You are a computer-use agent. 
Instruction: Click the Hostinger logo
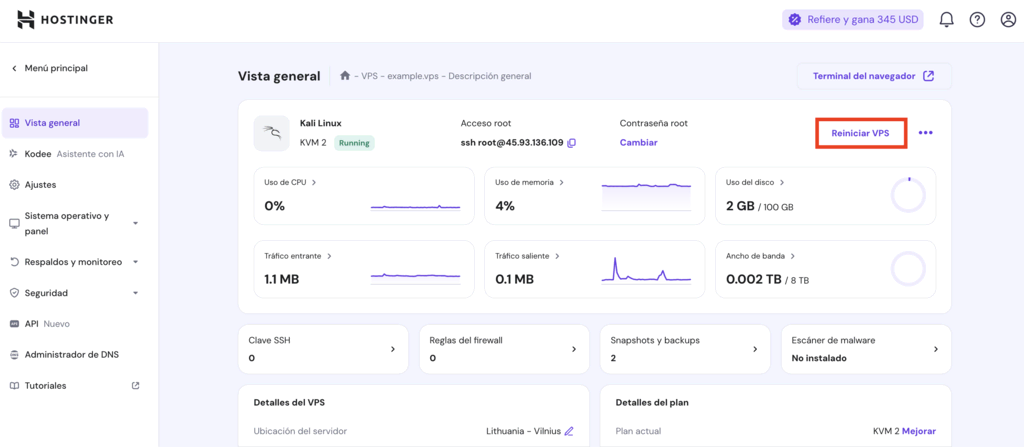pyautogui.click(x=65, y=20)
